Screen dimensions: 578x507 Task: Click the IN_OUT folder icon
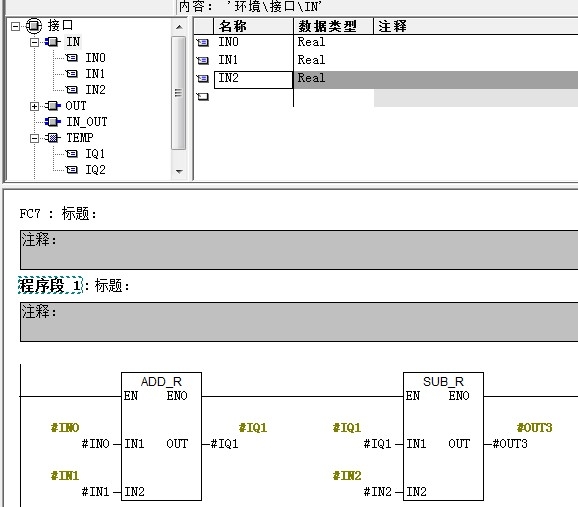click(x=53, y=122)
